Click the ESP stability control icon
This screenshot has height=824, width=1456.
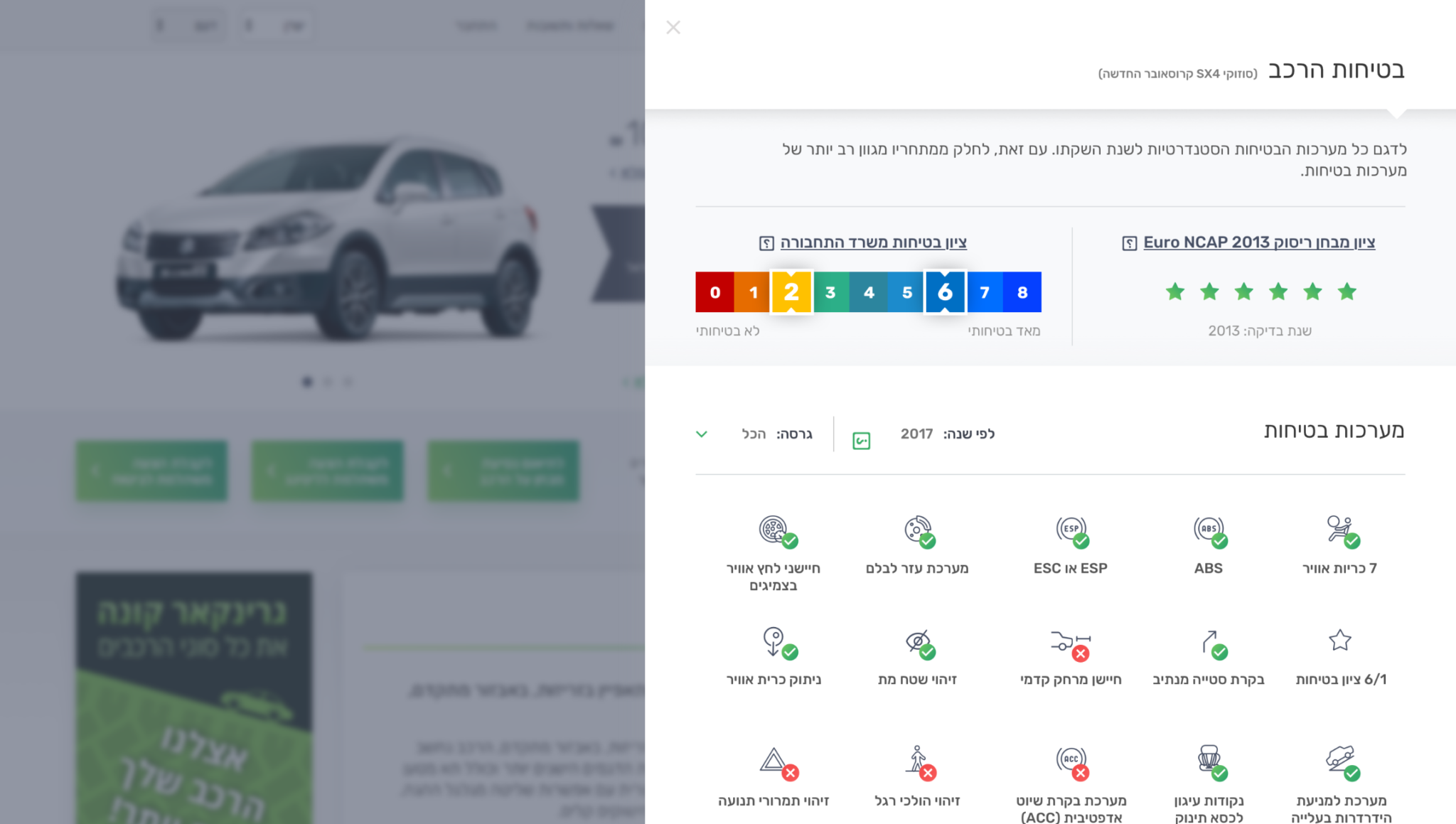pyautogui.click(x=1072, y=531)
